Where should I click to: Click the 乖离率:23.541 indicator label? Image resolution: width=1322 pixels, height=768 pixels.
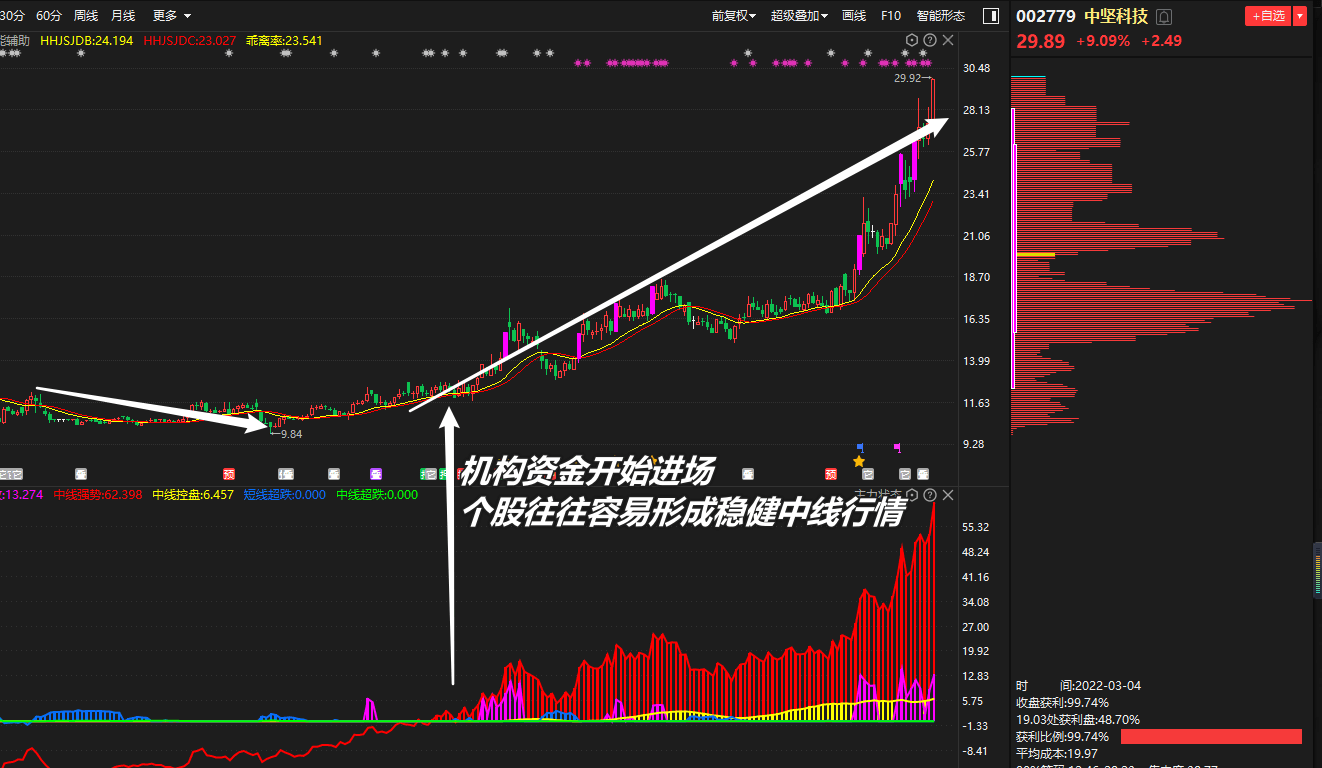(284, 40)
